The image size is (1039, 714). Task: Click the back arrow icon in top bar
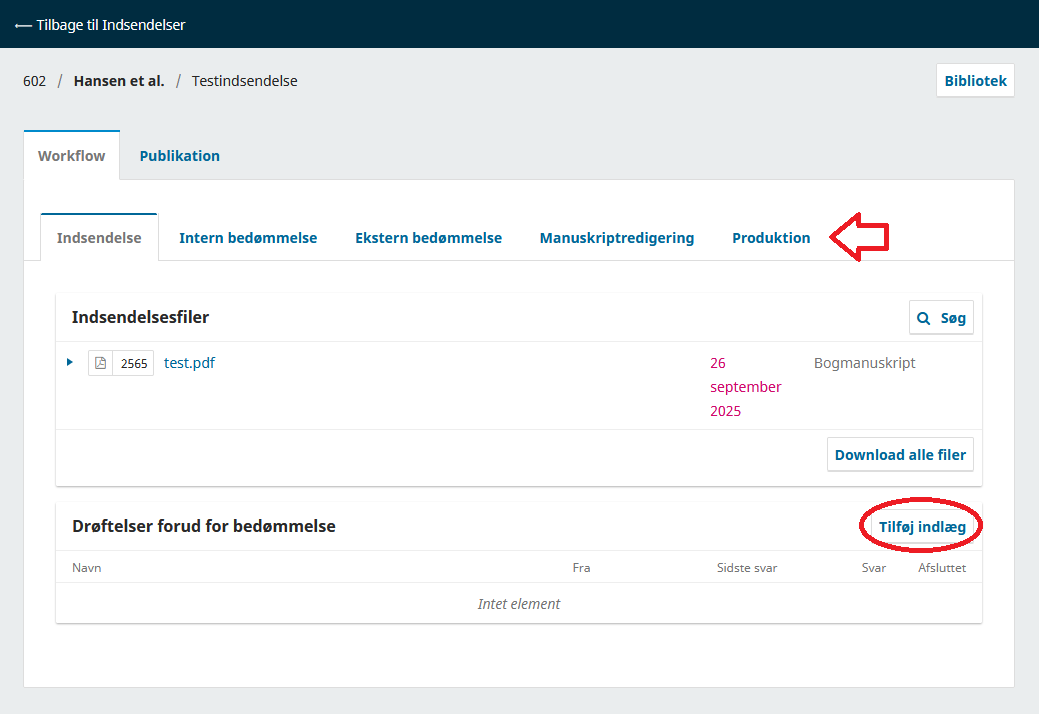[23, 25]
